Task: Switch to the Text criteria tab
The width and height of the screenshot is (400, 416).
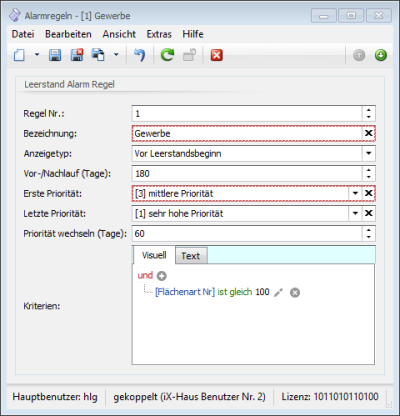Action: 191,256
